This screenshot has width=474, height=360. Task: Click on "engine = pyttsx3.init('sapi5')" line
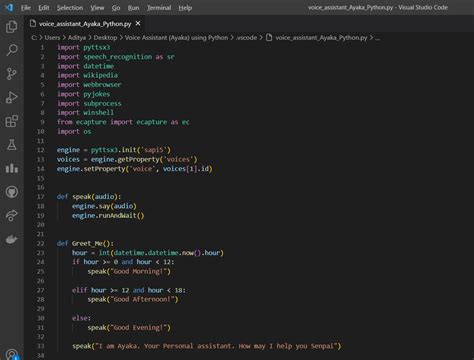click(114, 150)
